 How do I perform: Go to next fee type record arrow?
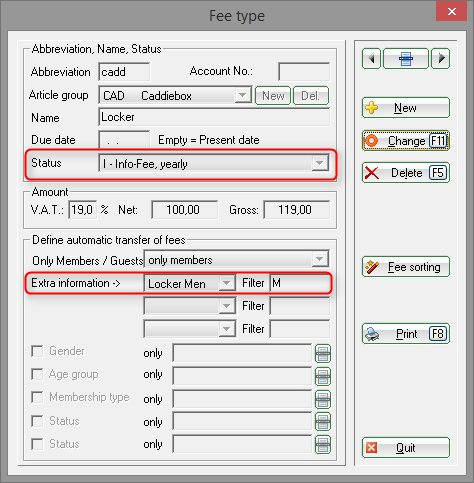[441, 59]
